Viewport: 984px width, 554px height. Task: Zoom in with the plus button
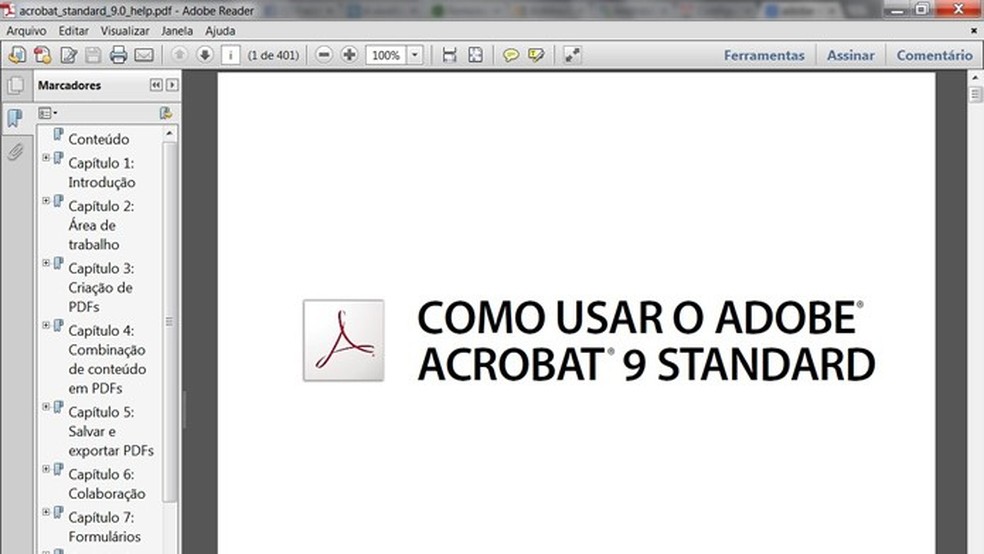(x=350, y=55)
